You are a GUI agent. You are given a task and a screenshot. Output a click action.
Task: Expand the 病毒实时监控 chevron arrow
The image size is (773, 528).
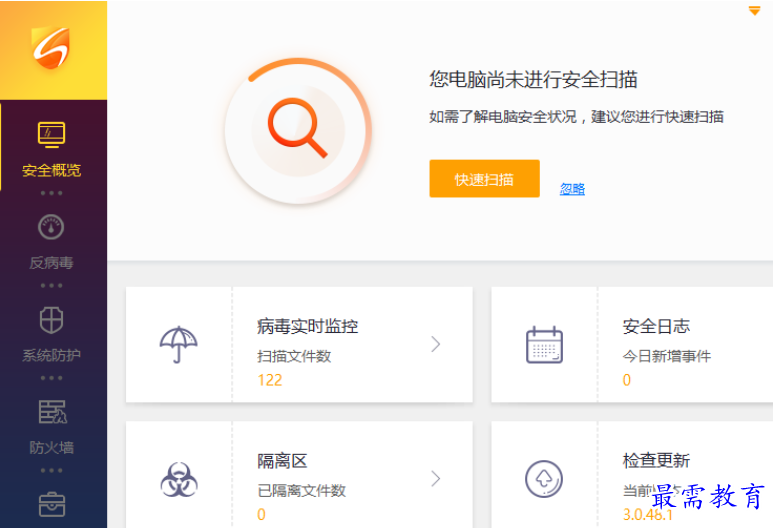click(x=435, y=344)
